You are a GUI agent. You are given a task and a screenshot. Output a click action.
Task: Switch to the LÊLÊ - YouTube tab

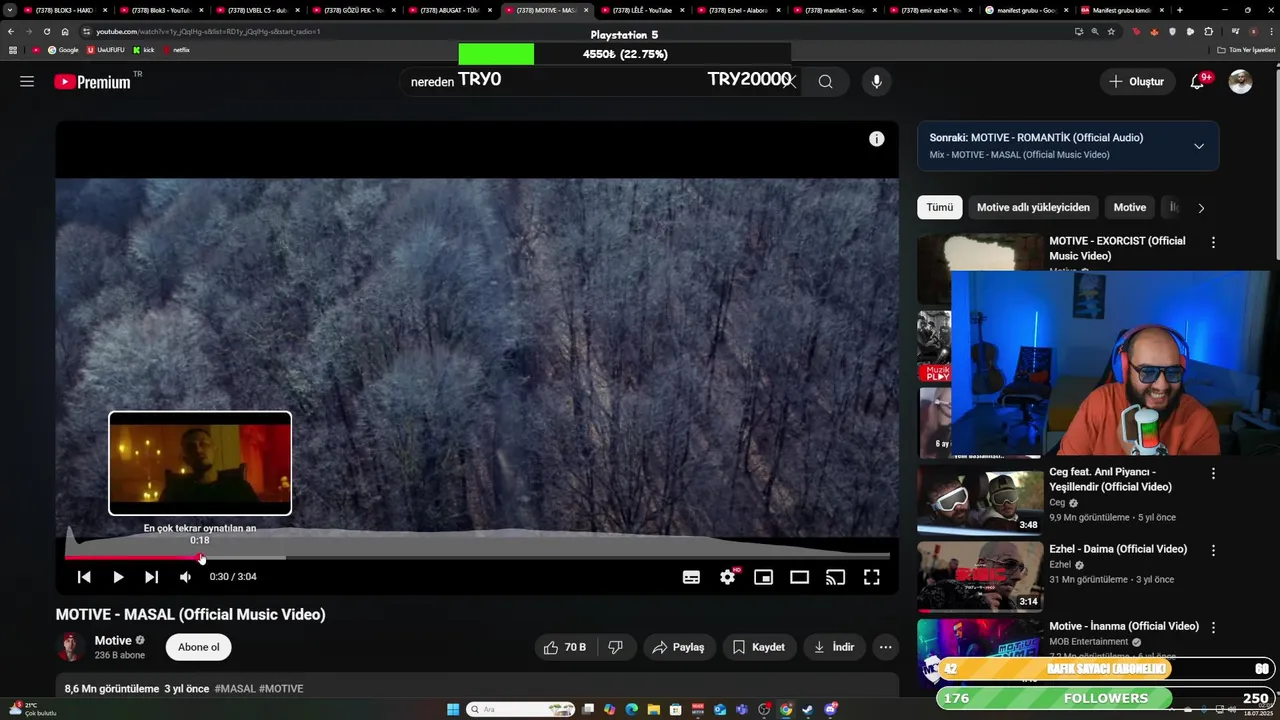click(x=644, y=10)
